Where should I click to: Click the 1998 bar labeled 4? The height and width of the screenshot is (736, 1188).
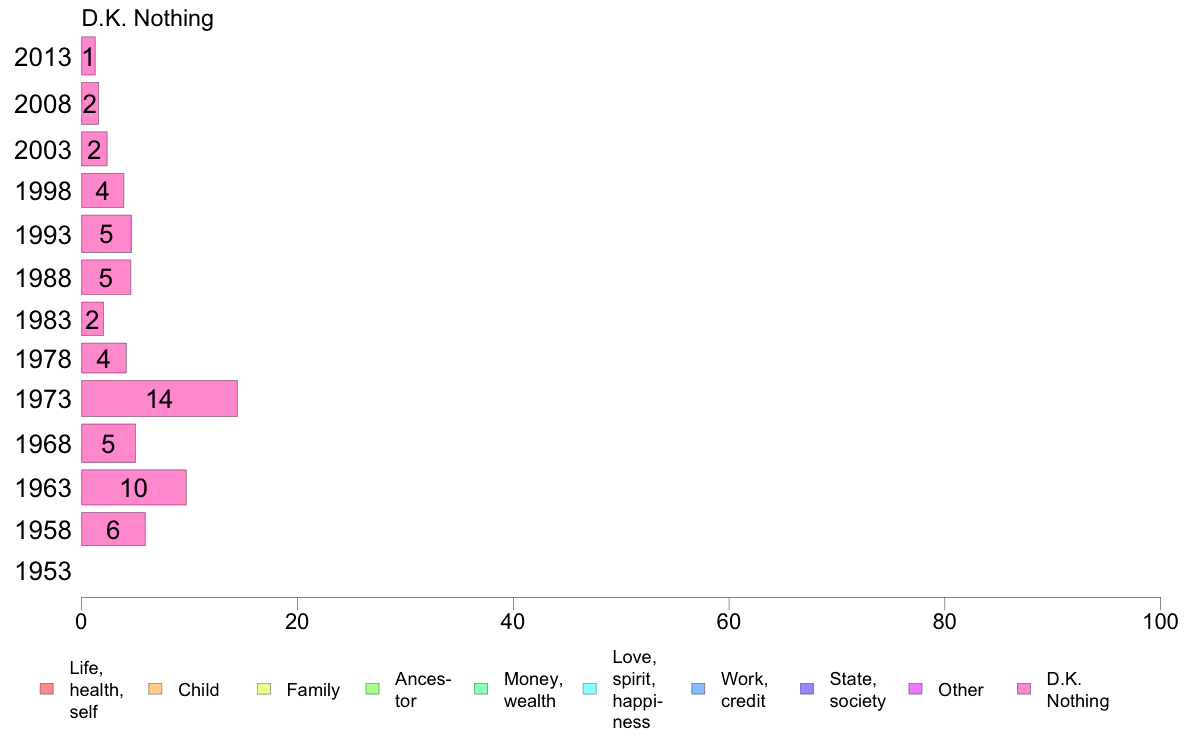(102, 191)
